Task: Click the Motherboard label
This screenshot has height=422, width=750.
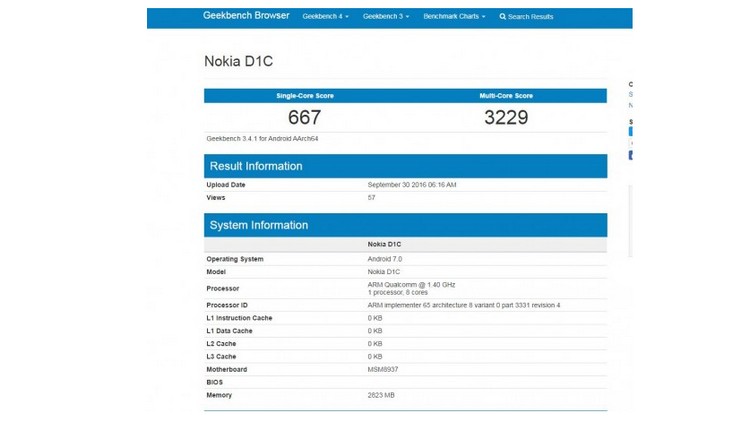Action: point(227,370)
